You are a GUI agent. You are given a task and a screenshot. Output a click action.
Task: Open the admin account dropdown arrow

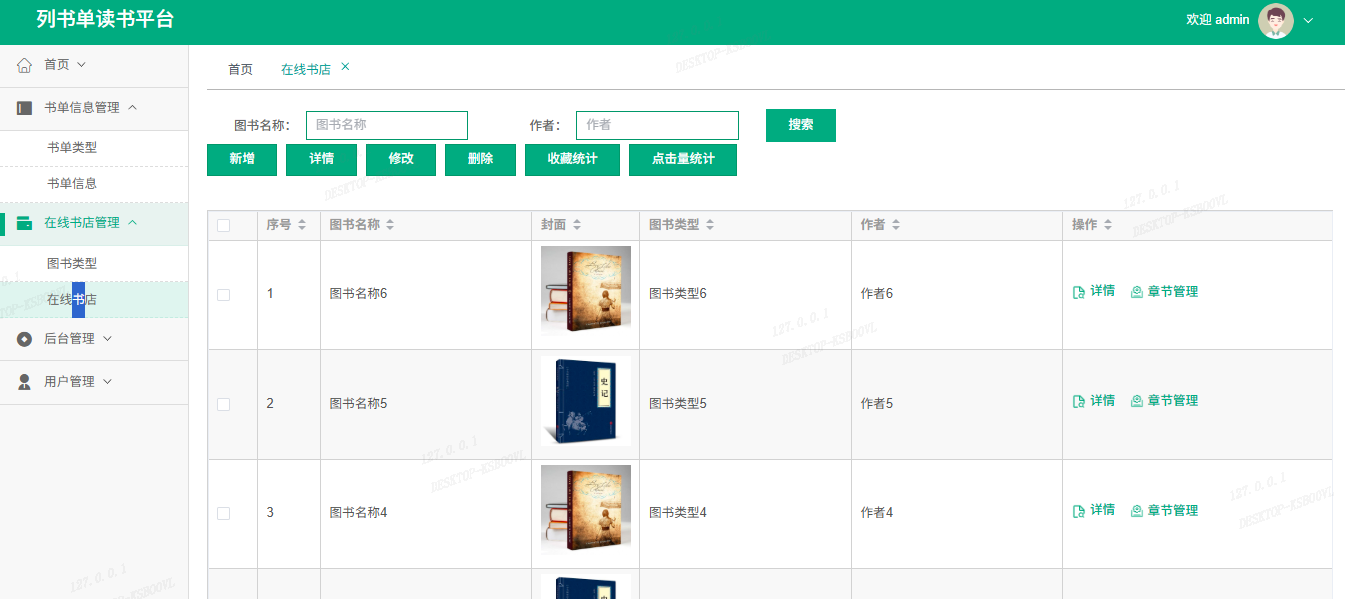coord(1308,21)
